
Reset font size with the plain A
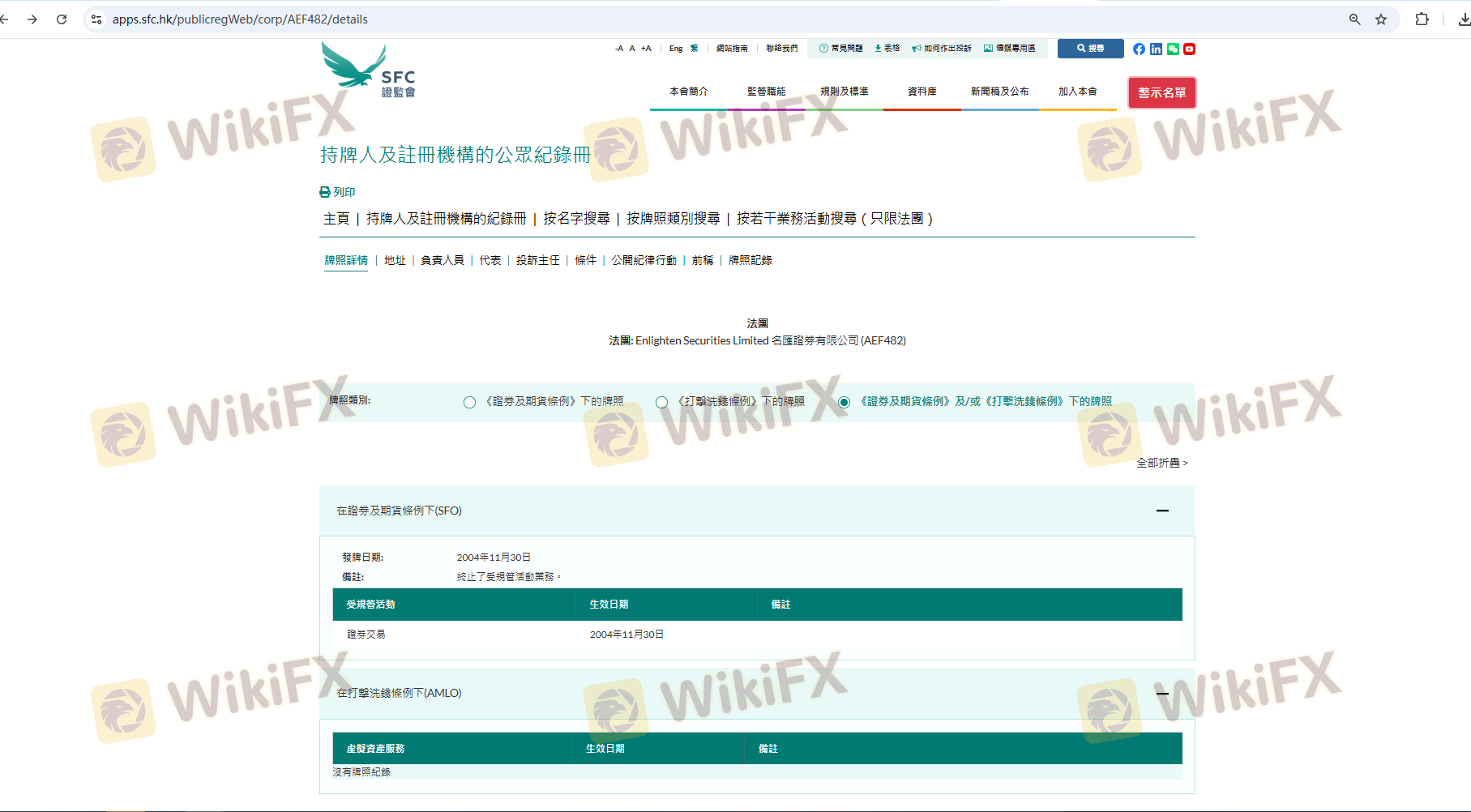632,49
